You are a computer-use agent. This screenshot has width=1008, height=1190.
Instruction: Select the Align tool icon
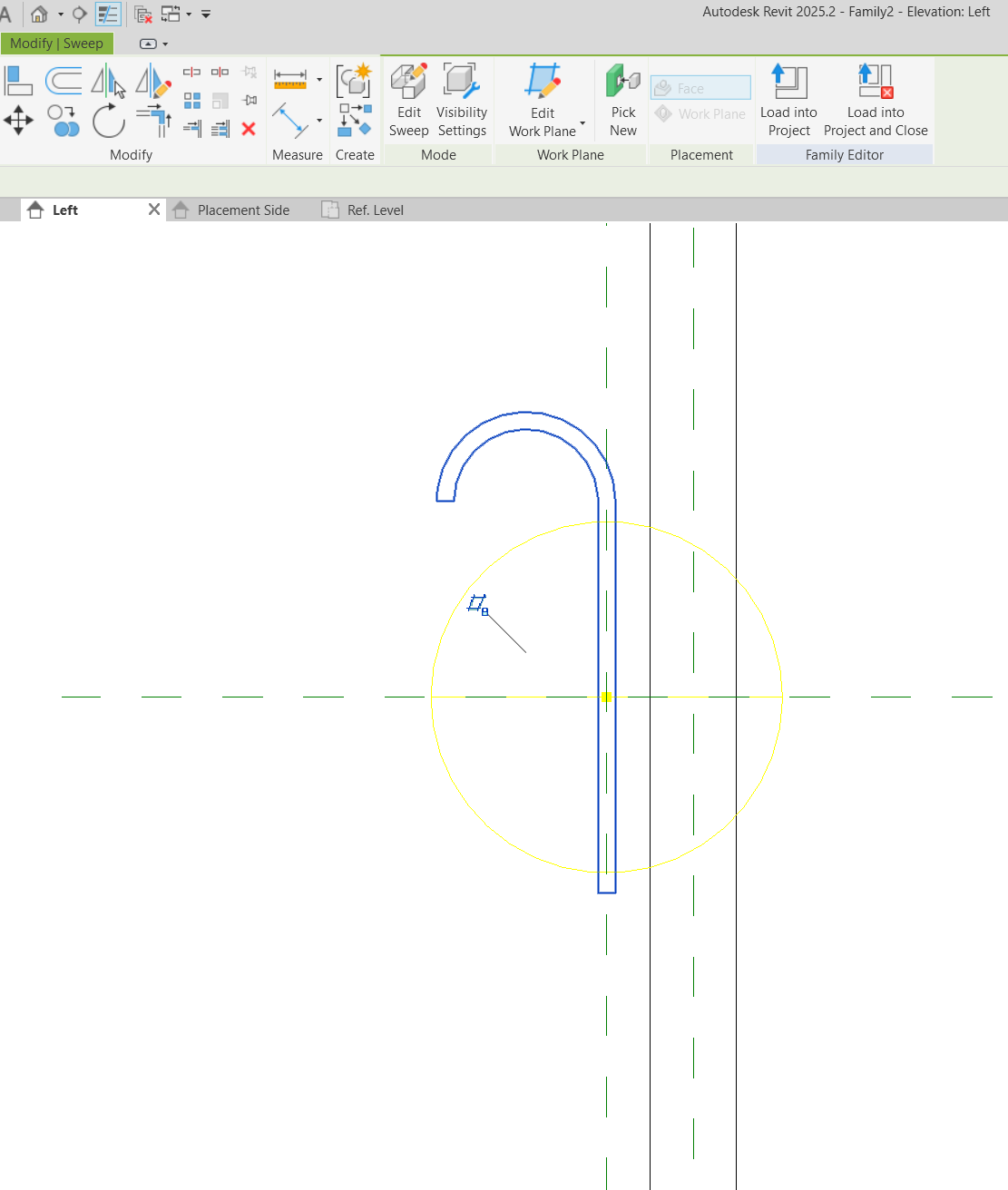[18, 81]
